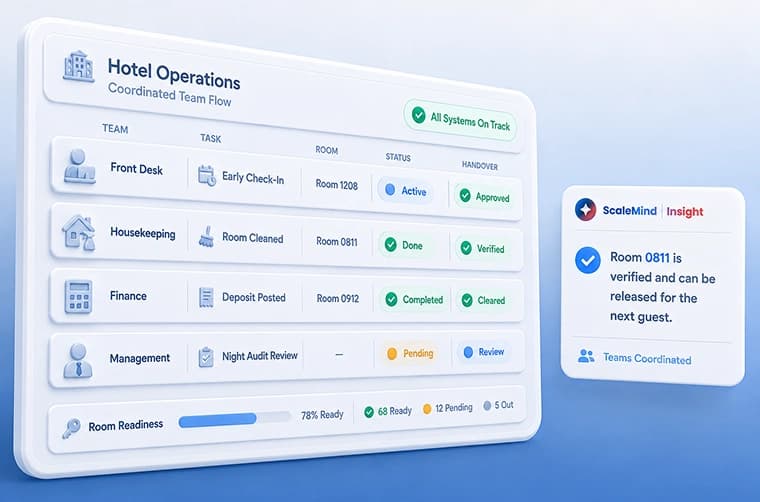Select the Front Desk person icon
The width and height of the screenshot is (760, 502).
coord(79,166)
